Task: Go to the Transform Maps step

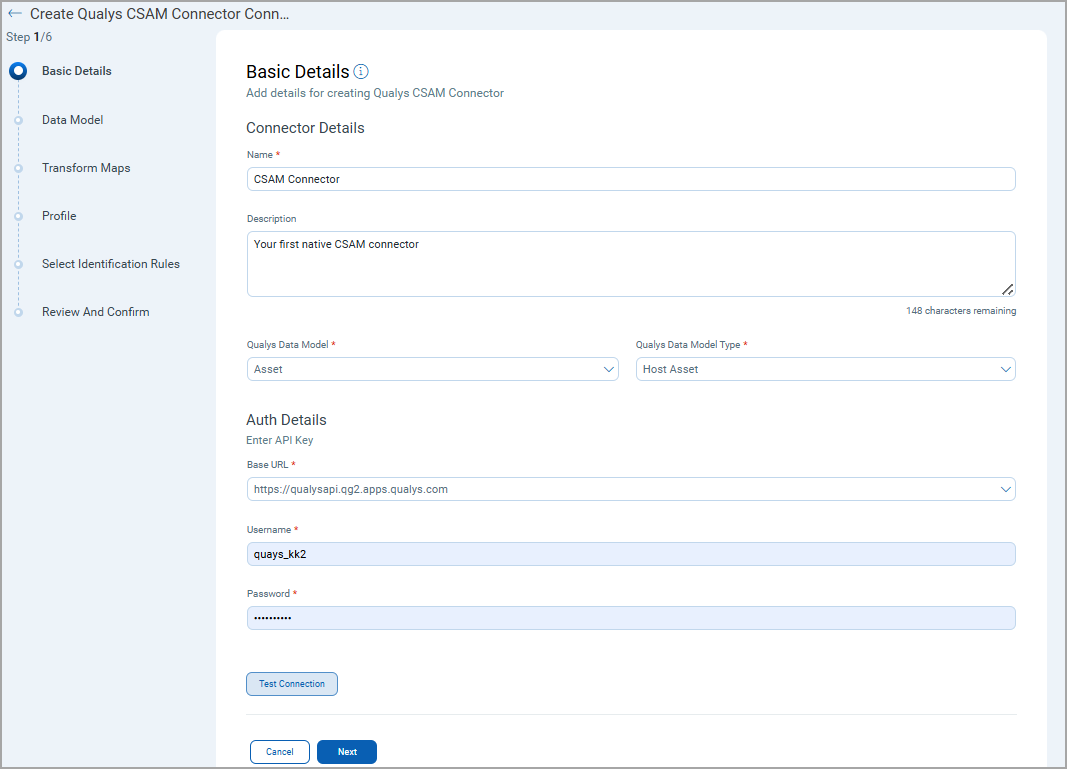Action: pyautogui.click(x=86, y=168)
